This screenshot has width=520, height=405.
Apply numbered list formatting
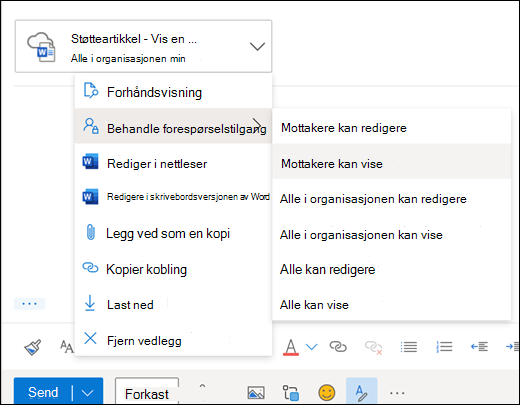444,347
